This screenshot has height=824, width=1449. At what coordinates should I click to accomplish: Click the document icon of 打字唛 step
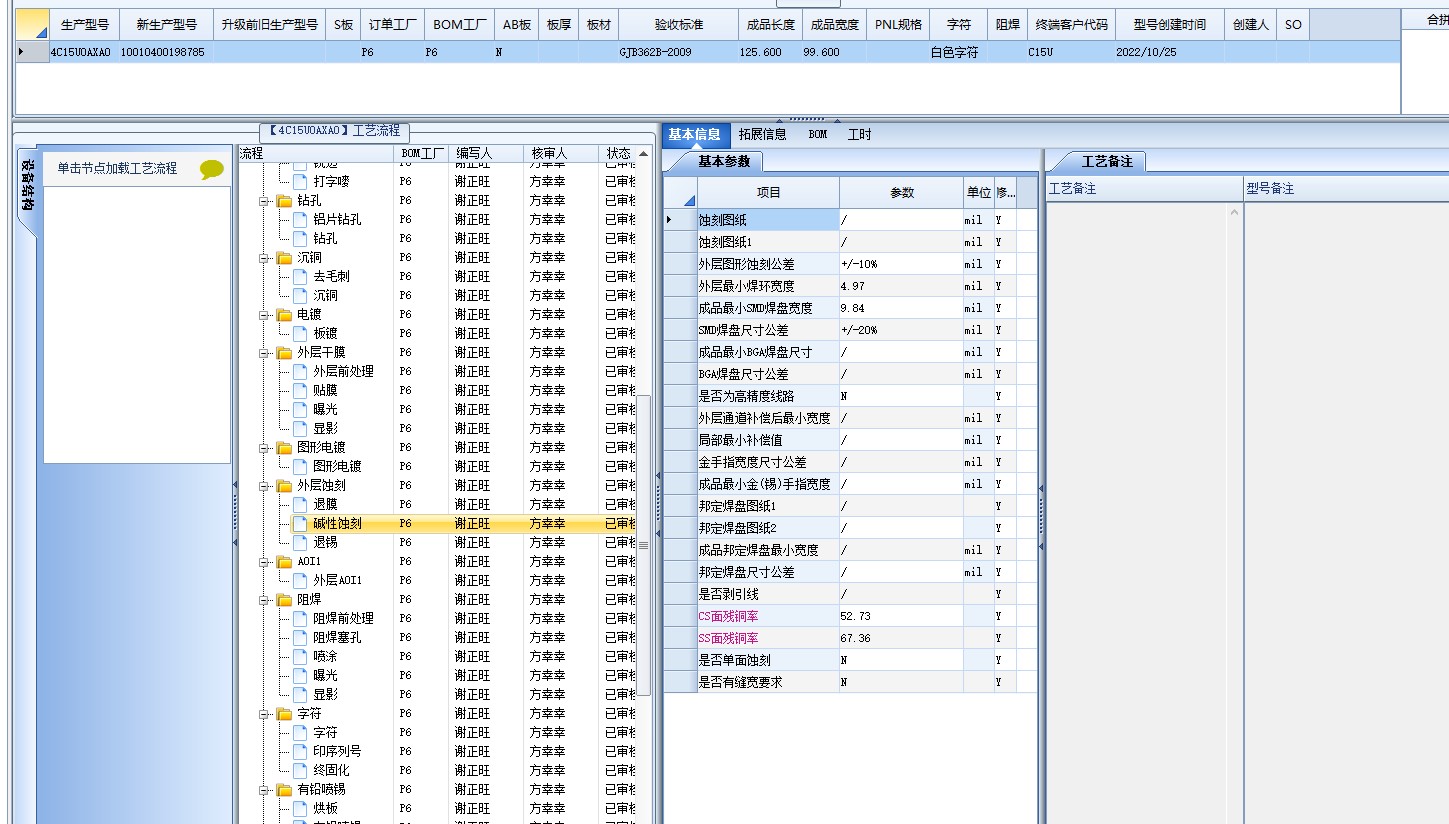(300, 181)
